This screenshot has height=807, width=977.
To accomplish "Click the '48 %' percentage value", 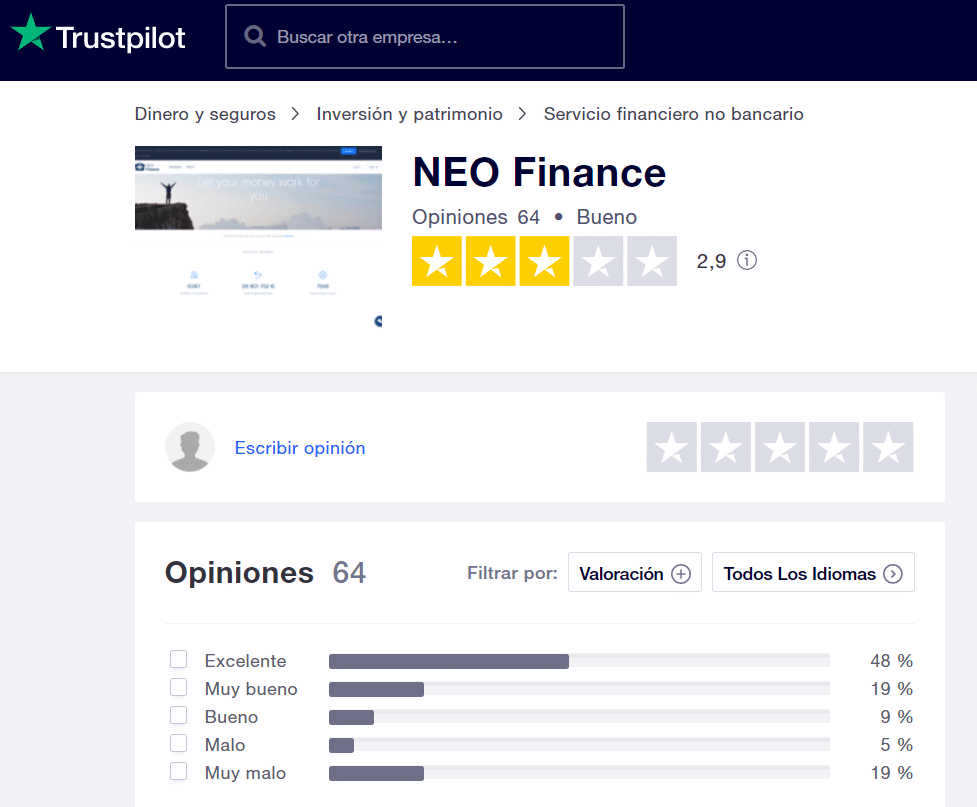I will [891, 661].
